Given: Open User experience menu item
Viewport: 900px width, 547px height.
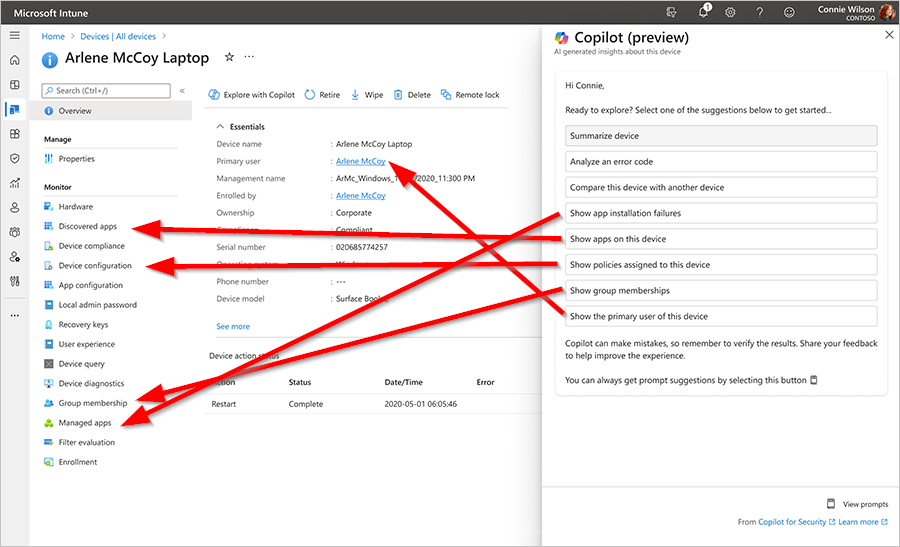Looking at the screenshot, I should pos(79,344).
